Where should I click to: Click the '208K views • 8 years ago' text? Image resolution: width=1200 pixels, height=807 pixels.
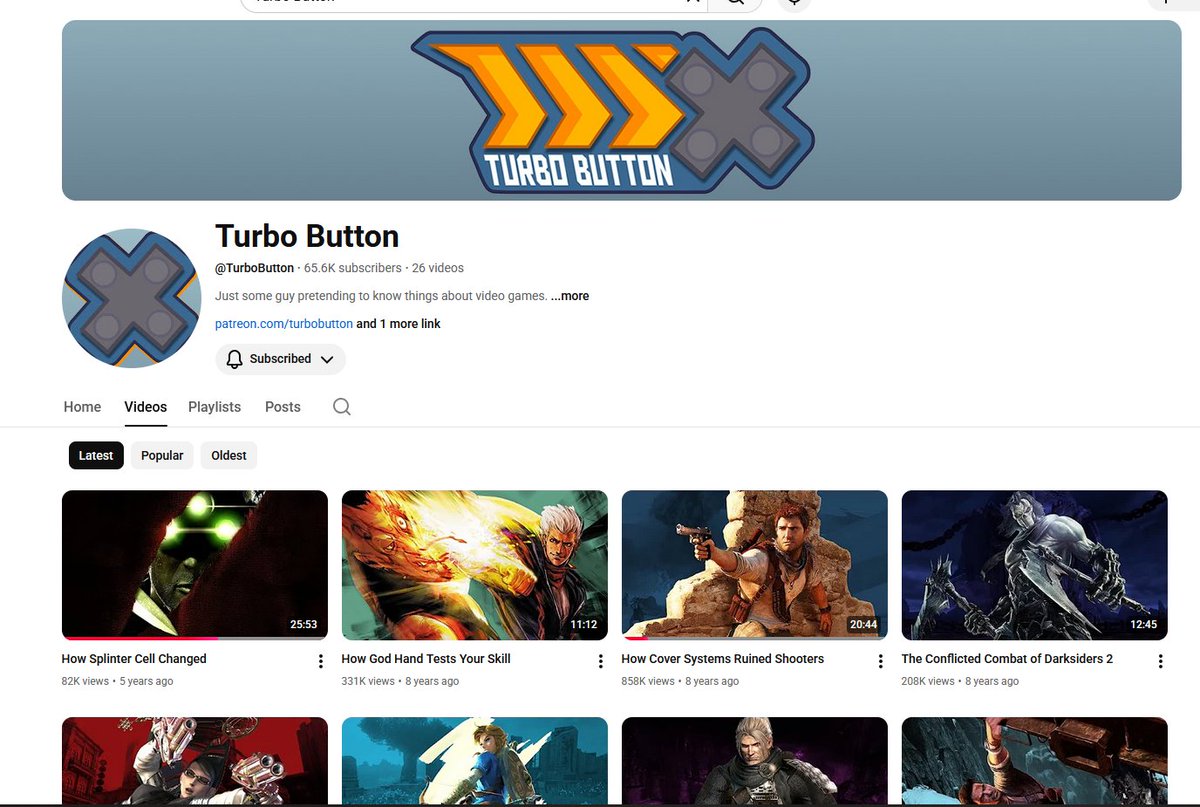coord(960,681)
